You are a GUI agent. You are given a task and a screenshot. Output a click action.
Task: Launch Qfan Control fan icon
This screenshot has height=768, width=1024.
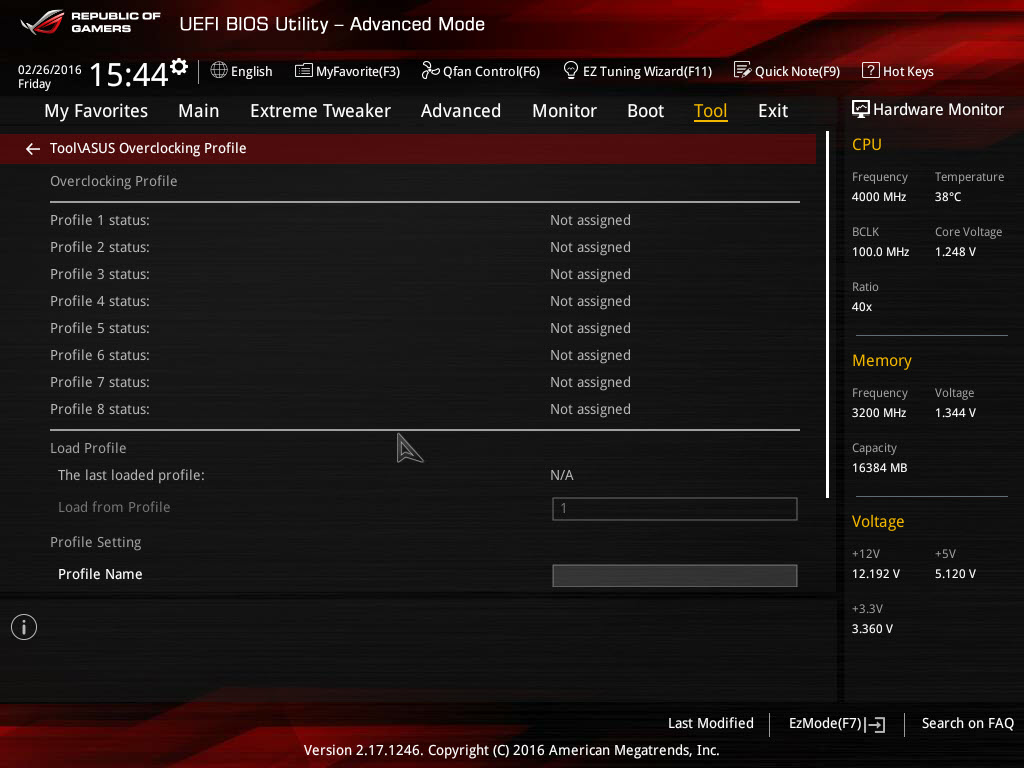tap(430, 71)
